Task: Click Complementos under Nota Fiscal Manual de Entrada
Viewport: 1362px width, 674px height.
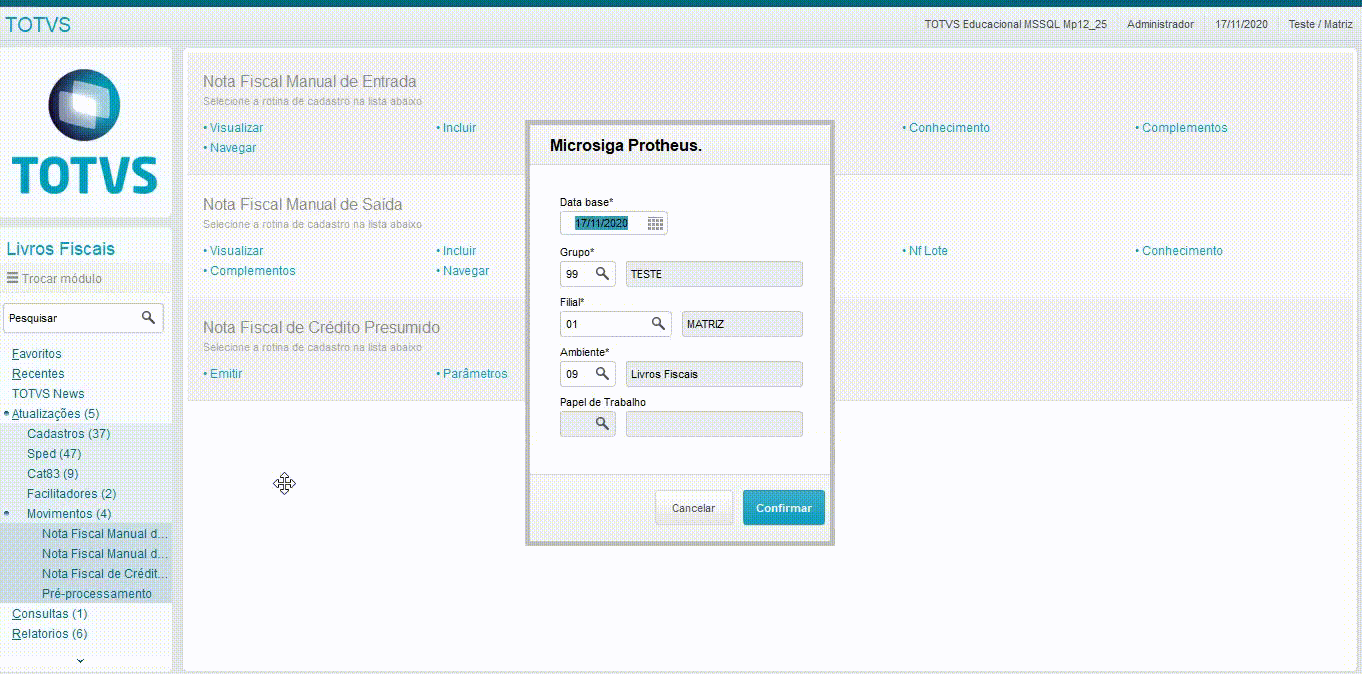Action: point(1184,127)
